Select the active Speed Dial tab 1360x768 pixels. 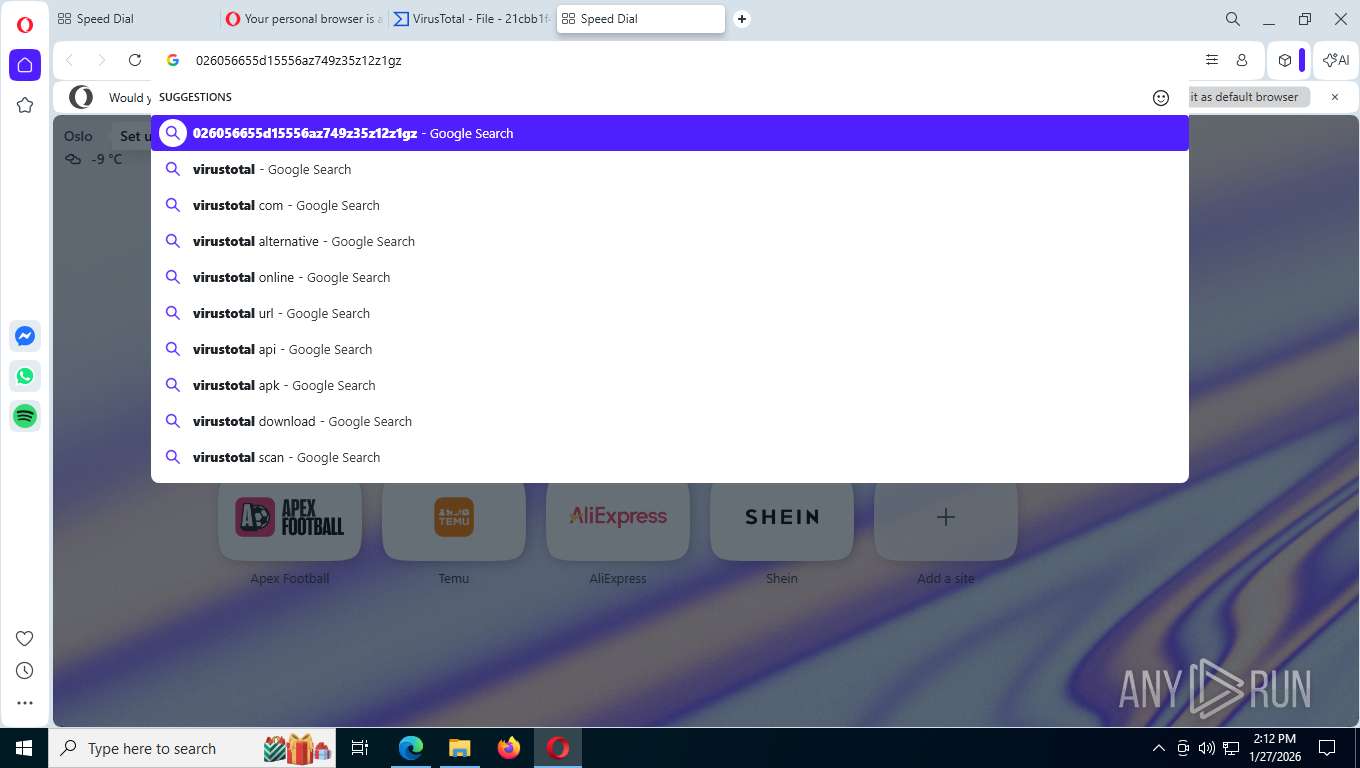click(640, 19)
